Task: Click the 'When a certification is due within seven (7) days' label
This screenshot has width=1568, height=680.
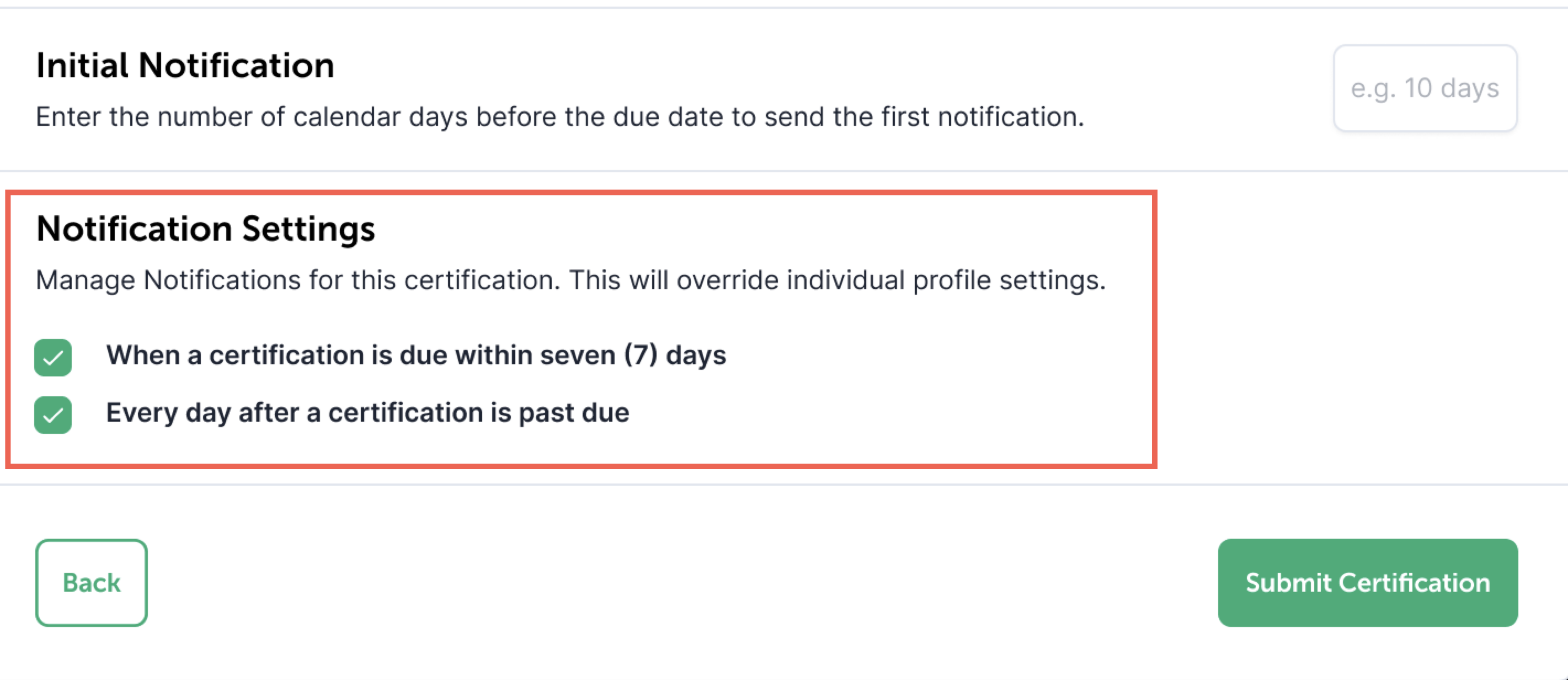Action: coord(415,355)
